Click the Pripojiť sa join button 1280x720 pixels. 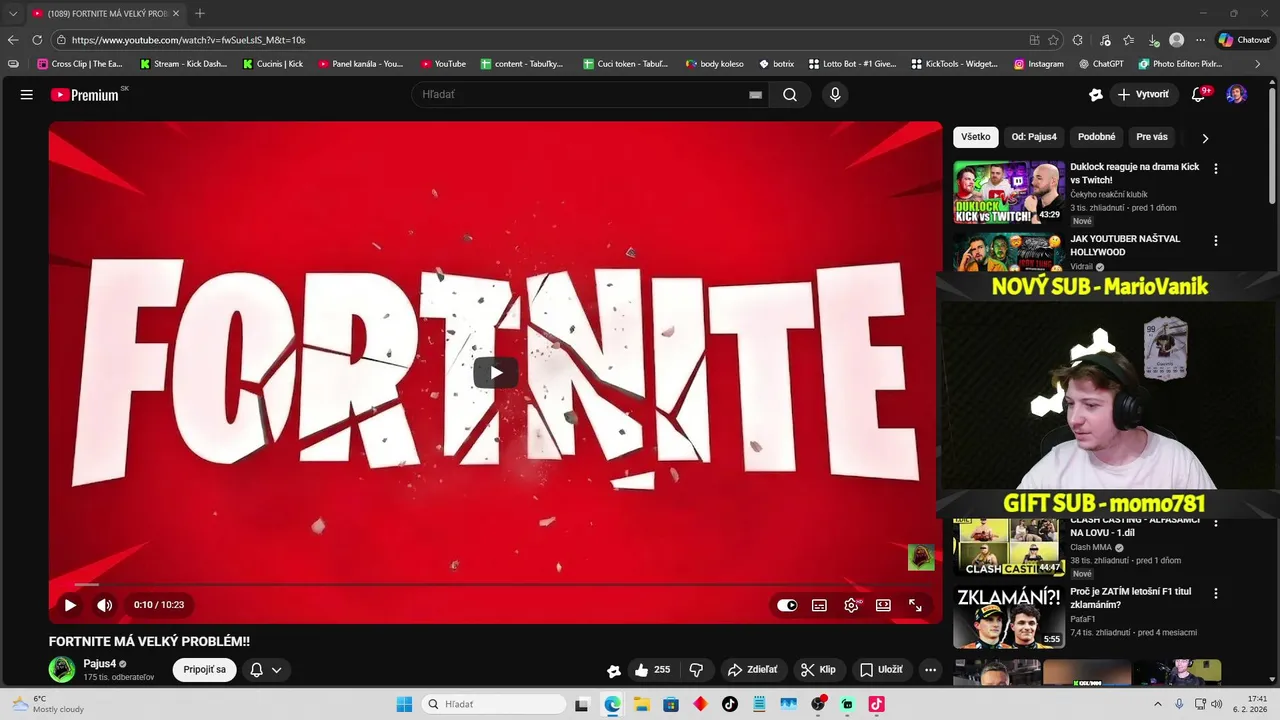click(x=205, y=670)
